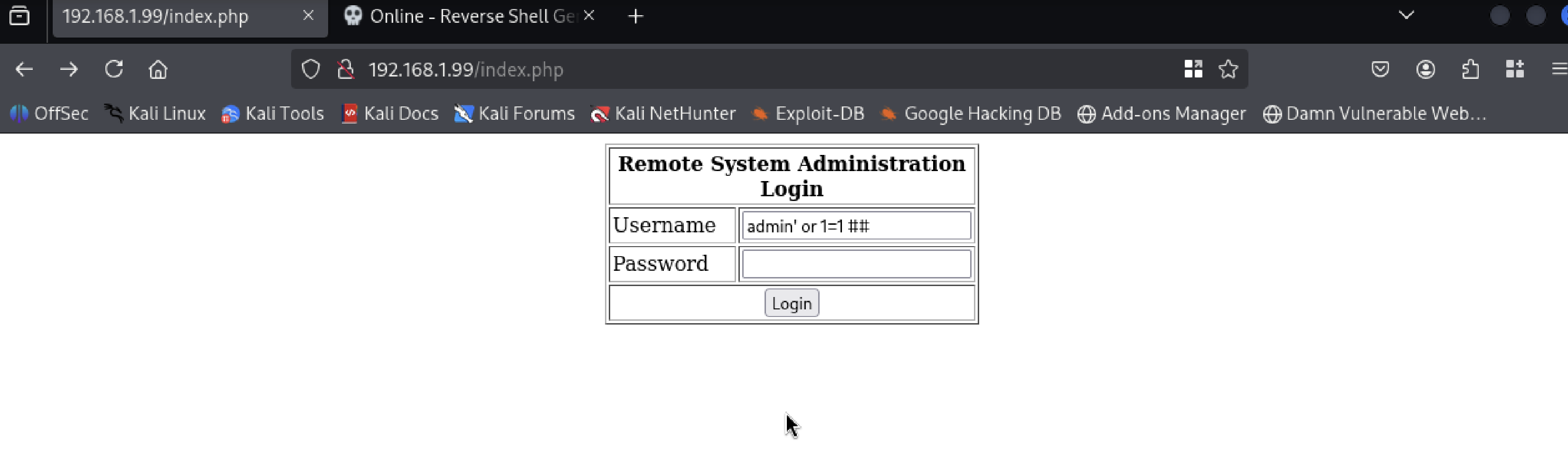Open the Kali Docs bookmark
The height and width of the screenshot is (460, 1568).
click(x=390, y=114)
